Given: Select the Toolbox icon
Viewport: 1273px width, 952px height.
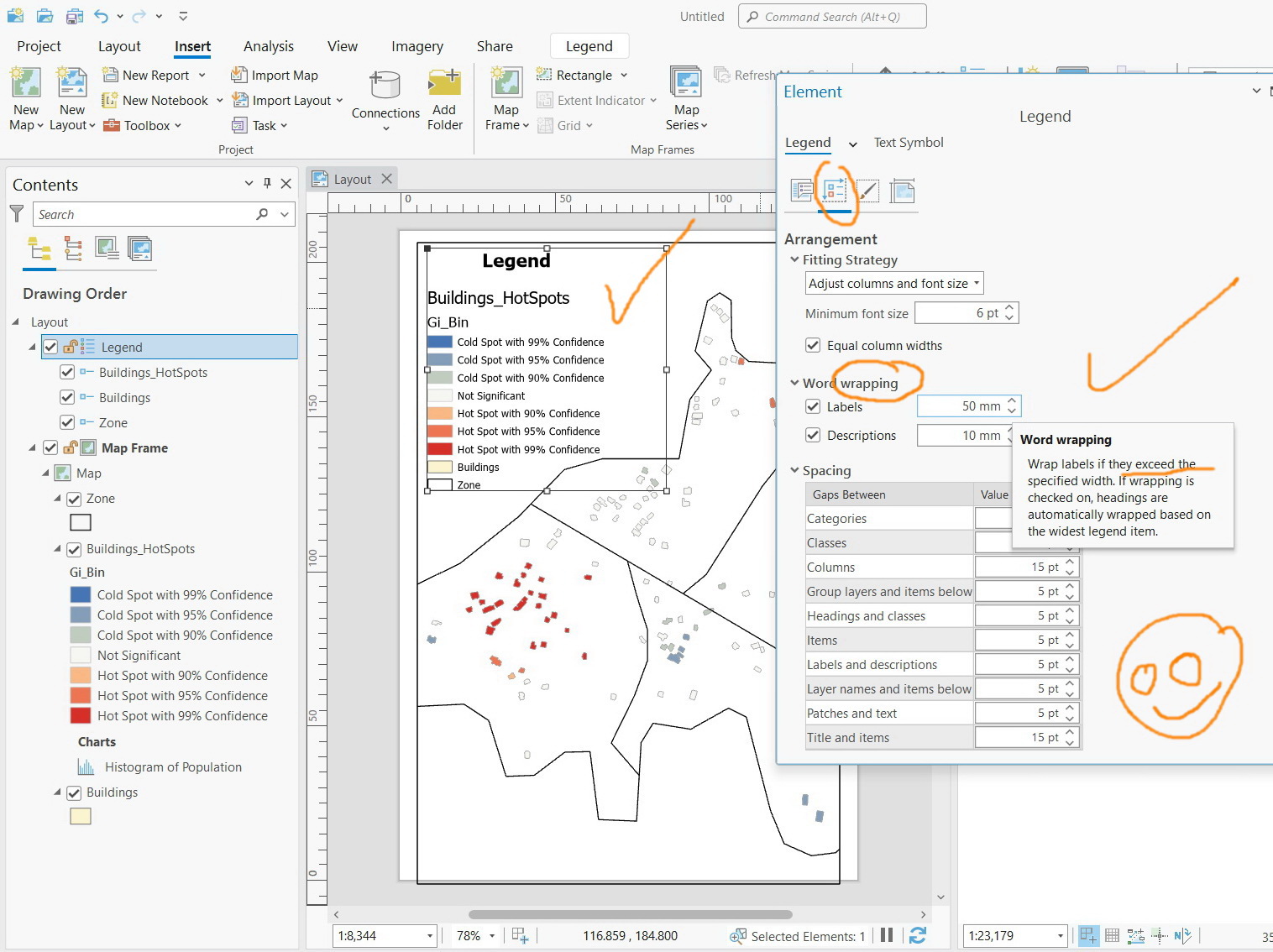Looking at the screenshot, I should tap(112, 125).
